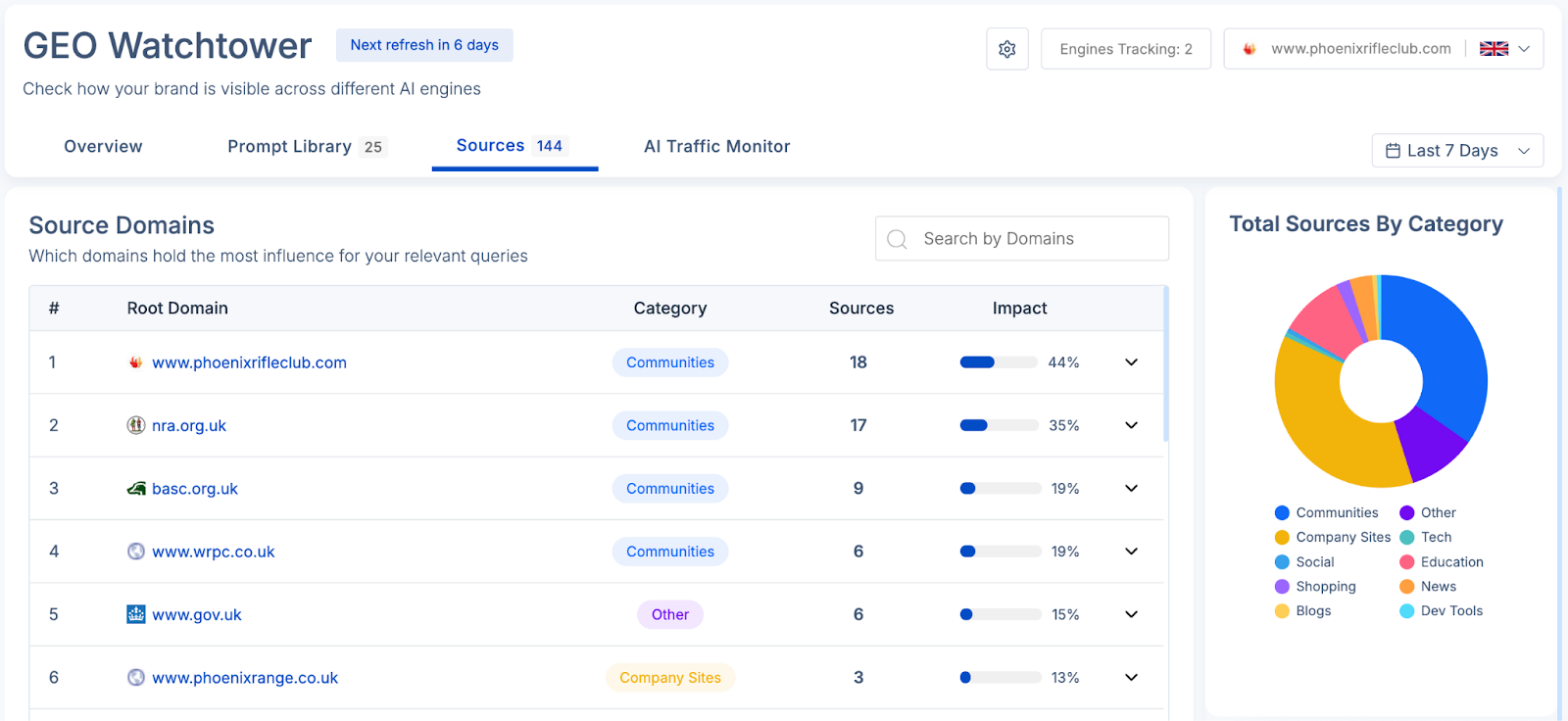Expand the basc.org.uk row details
The height and width of the screenshot is (721, 1568).
click(x=1131, y=488)
